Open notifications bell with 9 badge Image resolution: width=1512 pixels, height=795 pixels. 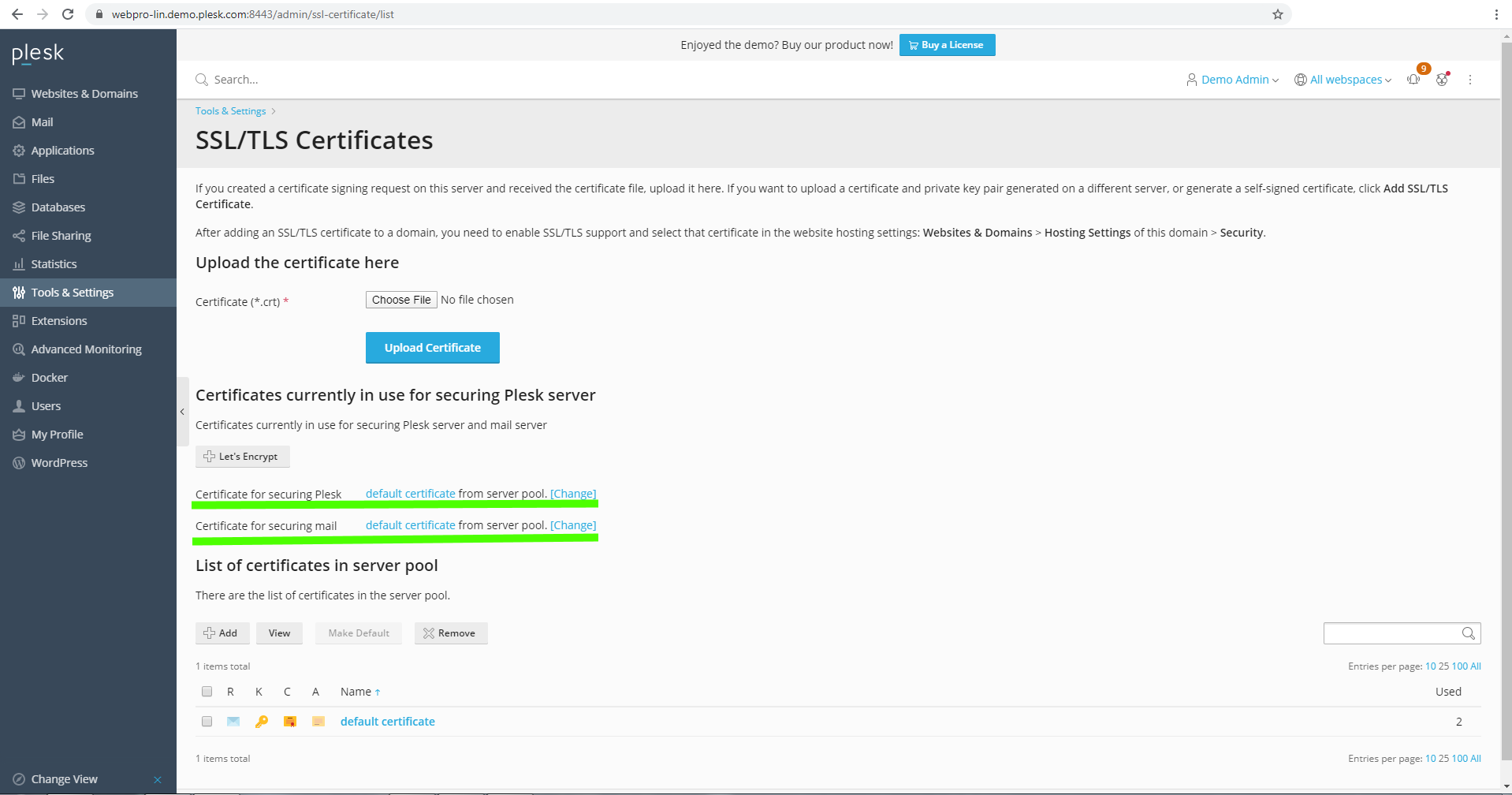[1413, 80]
